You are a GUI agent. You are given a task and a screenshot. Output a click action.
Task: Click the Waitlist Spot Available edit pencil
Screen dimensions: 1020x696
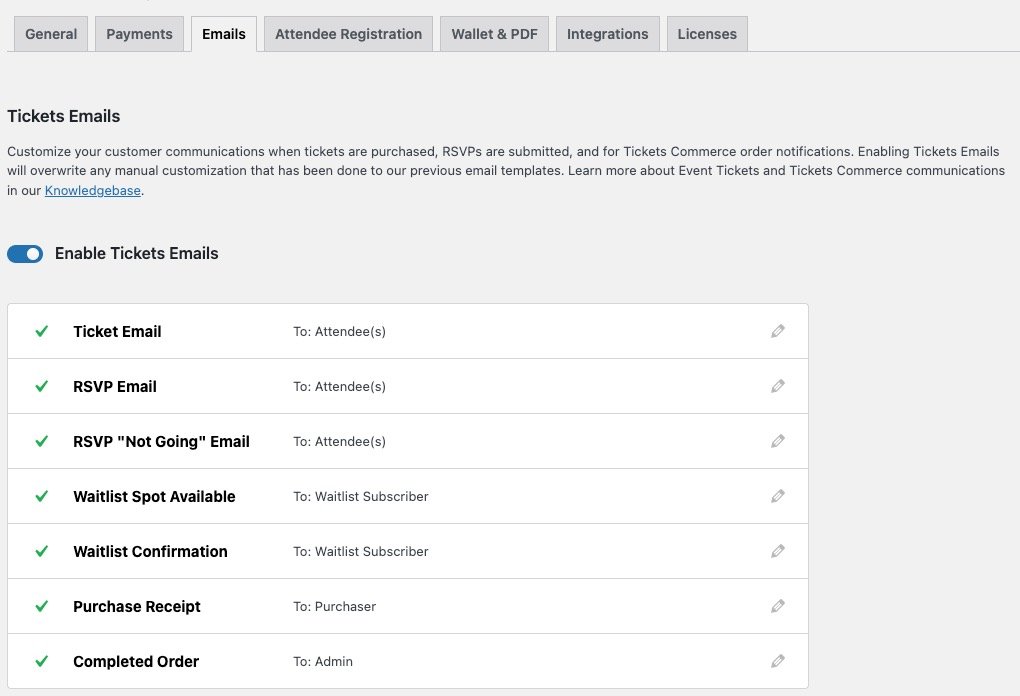(x=778, y=496)
